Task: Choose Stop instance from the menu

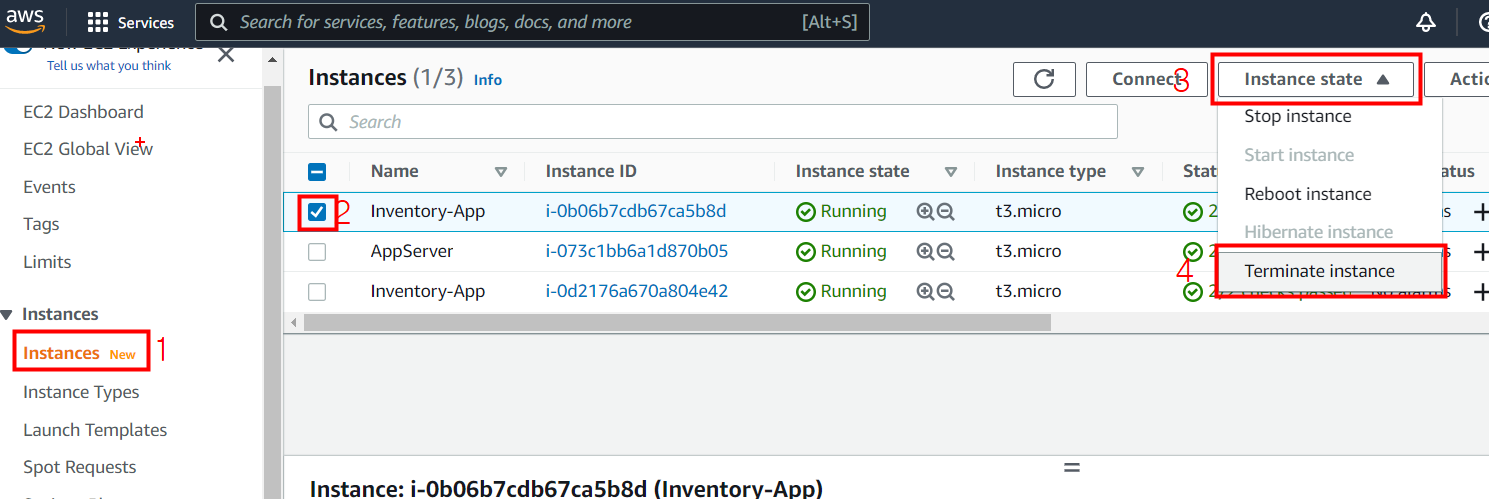Action: tap(1298, 116)
